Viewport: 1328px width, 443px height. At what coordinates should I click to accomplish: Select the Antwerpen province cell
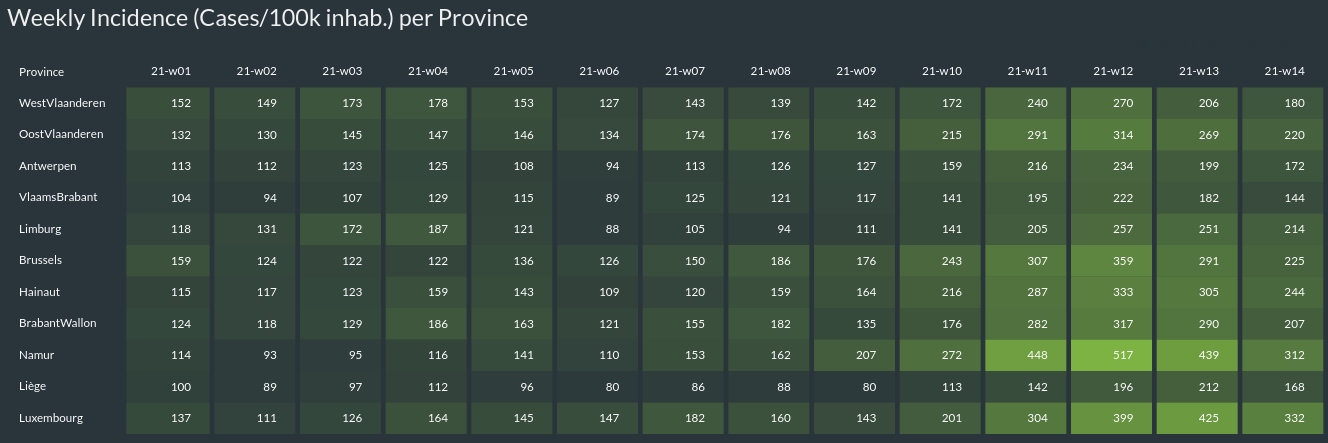coord(48,166)
